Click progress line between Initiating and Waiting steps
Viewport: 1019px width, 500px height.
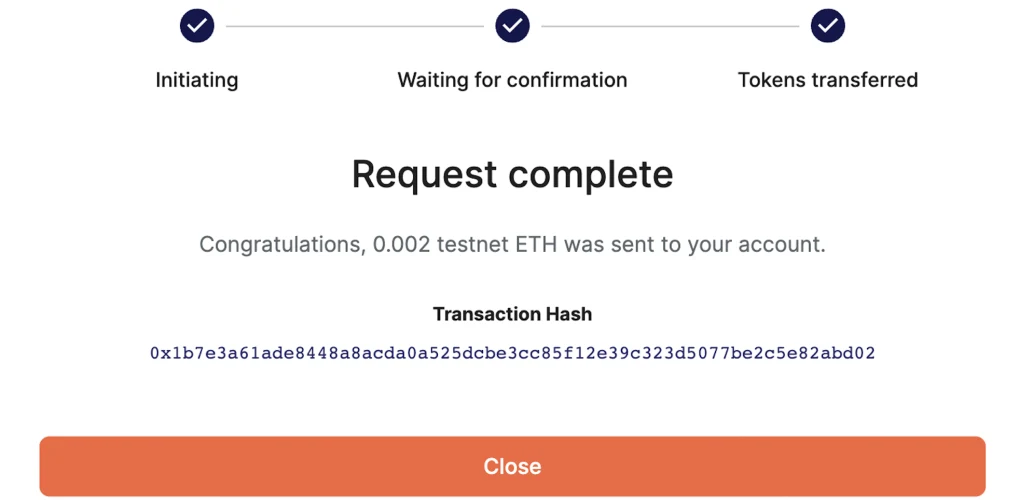tap(355, 27)
